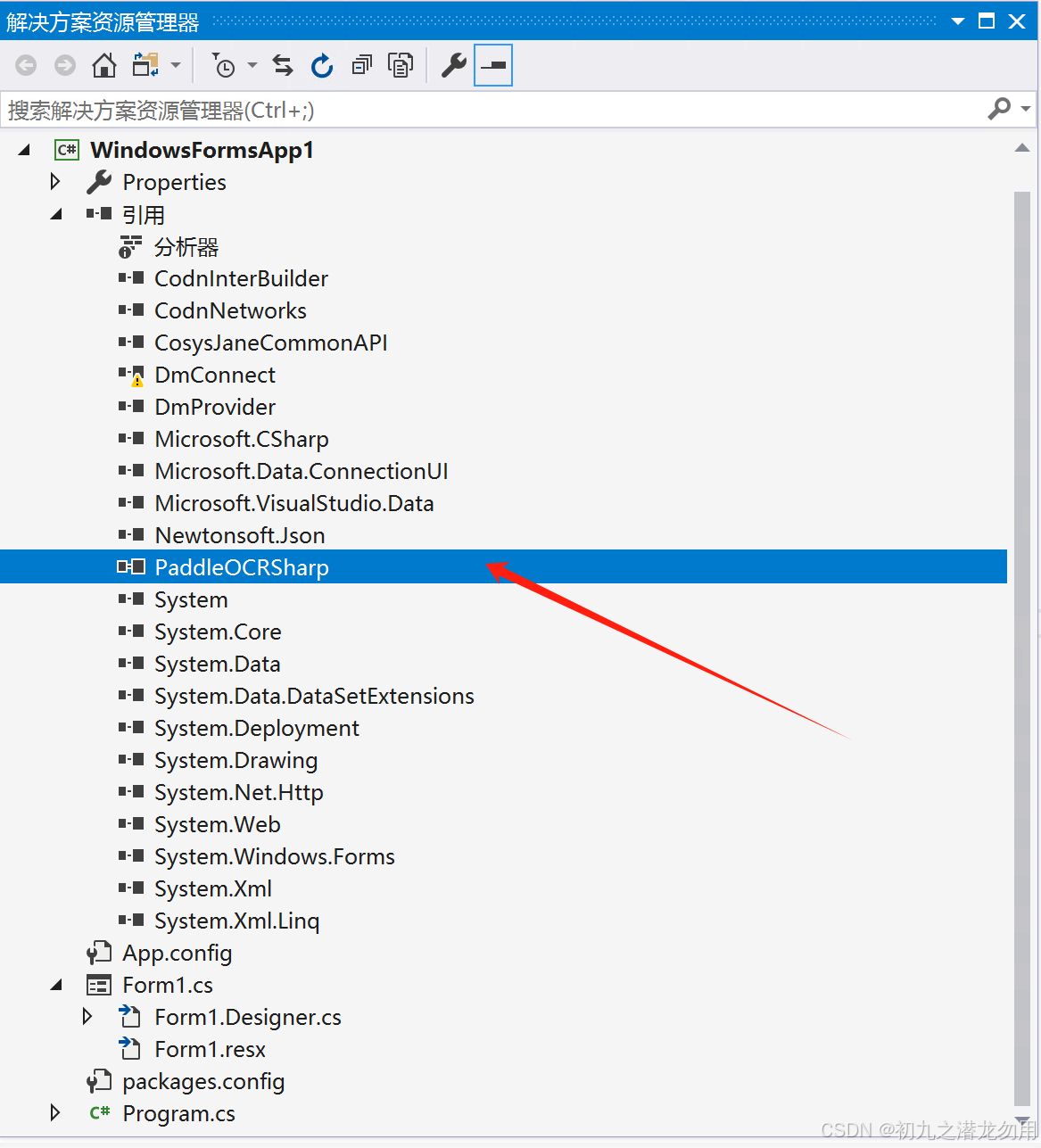Open the search options dropdown arrow
This screenshot has height=1148, width=1041.
1025,109
